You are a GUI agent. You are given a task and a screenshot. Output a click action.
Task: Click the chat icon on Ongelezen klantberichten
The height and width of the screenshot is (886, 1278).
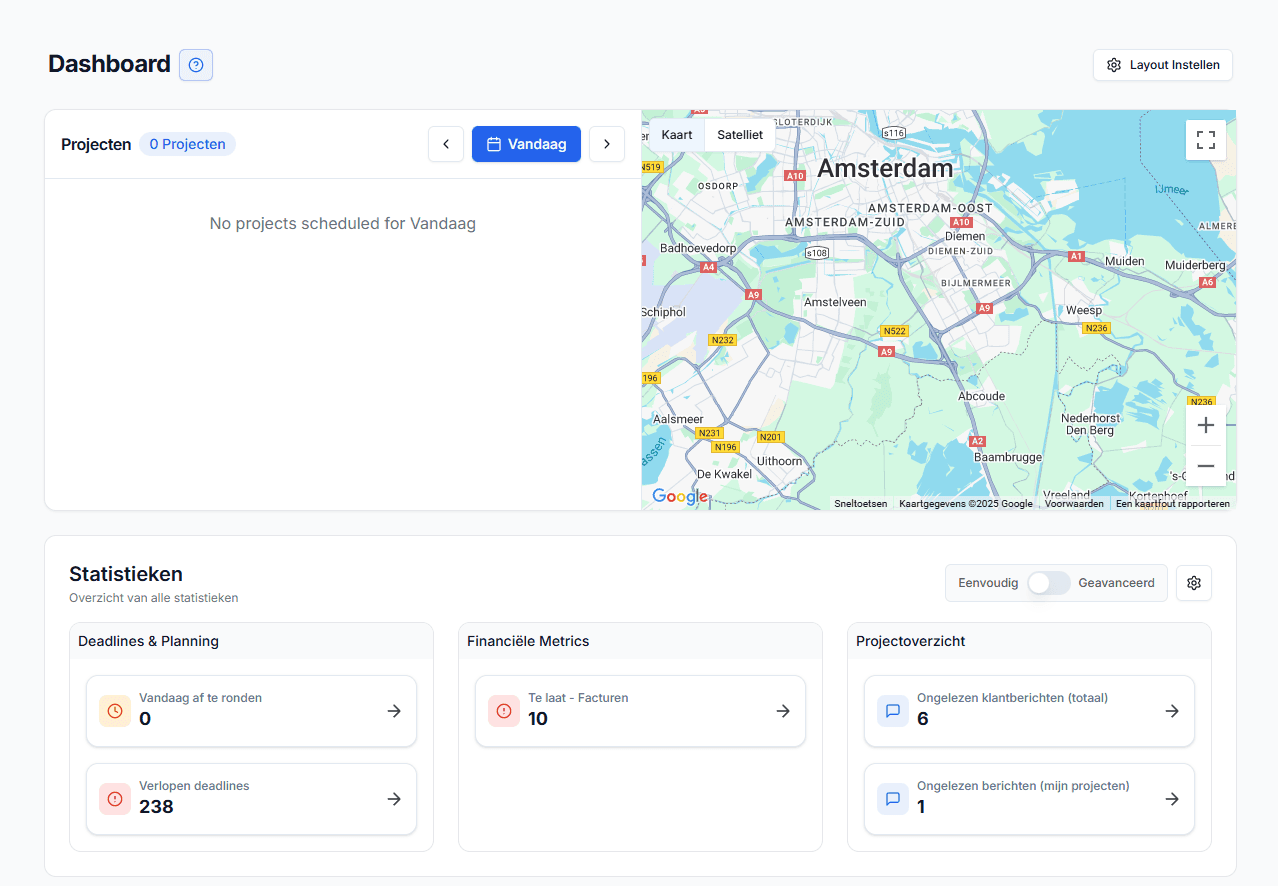pyautogui.click(x=892, y=710)
